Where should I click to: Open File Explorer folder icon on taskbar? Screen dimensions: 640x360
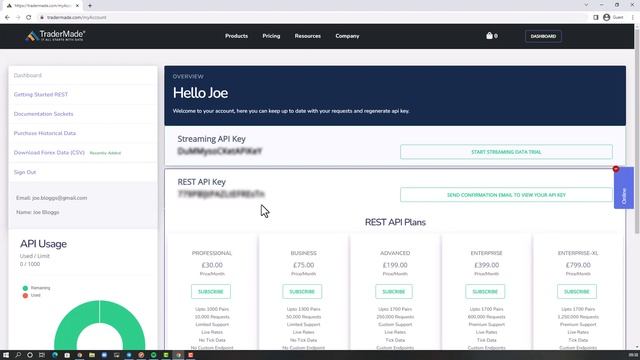pos(92,355)
